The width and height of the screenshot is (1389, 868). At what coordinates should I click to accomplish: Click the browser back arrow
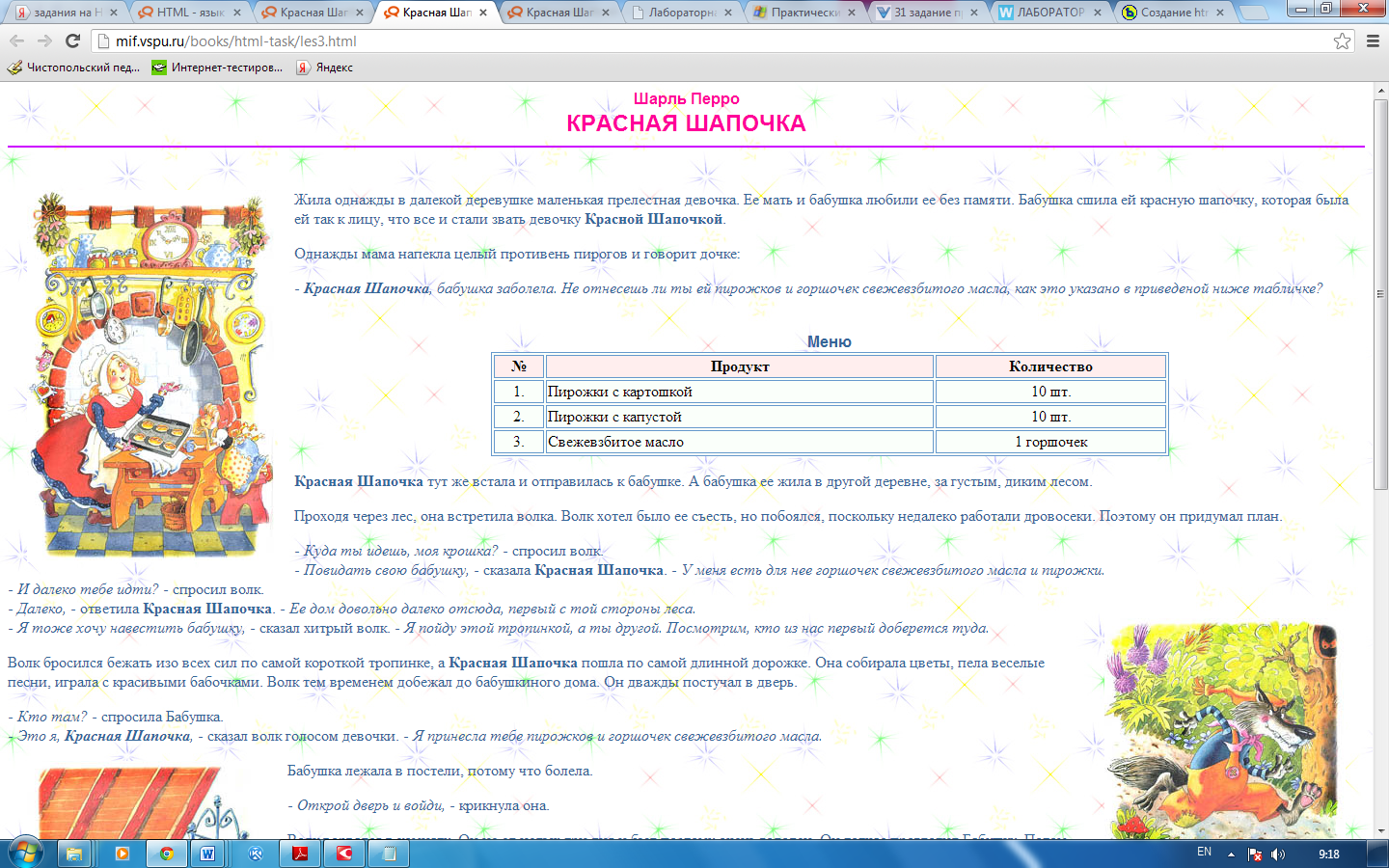tap(16, 41)
